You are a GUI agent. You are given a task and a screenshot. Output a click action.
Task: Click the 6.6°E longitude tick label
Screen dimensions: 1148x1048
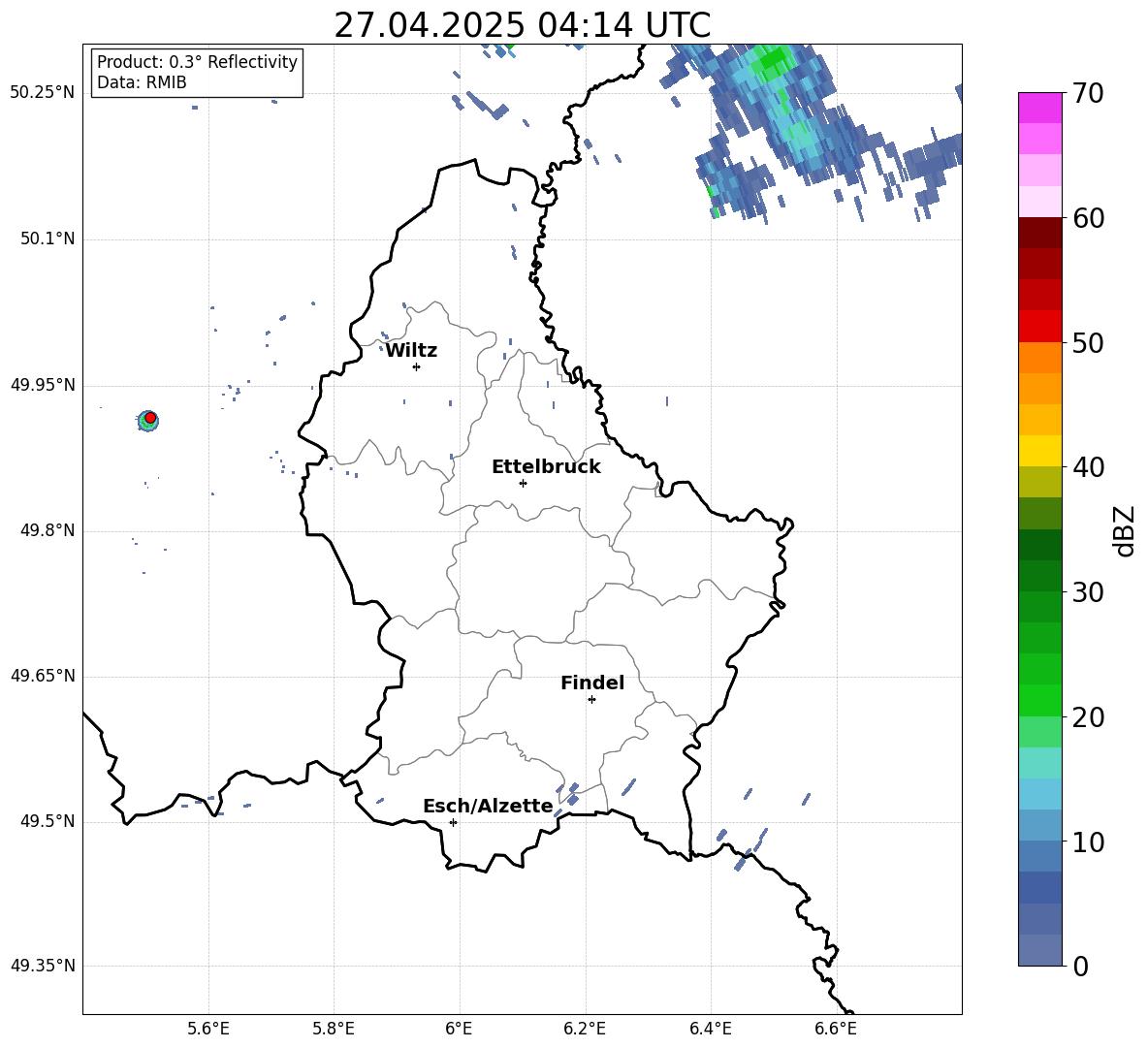tap(836, 1029)
